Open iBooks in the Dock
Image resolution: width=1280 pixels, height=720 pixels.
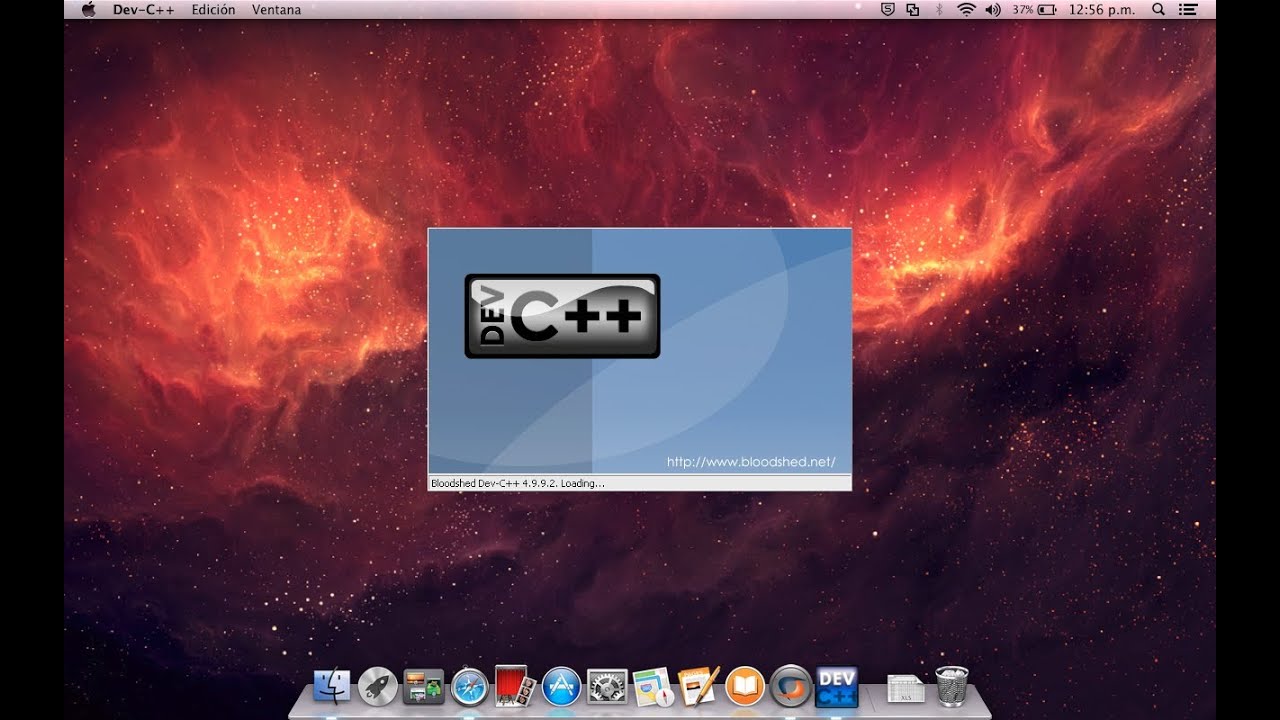745,687
